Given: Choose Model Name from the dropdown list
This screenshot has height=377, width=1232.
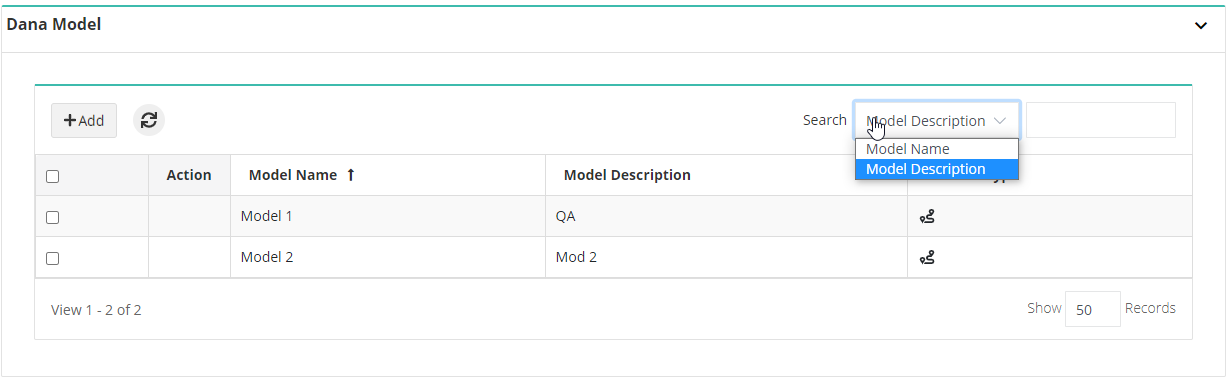Looking at the screenshot, I should [936, 149].
